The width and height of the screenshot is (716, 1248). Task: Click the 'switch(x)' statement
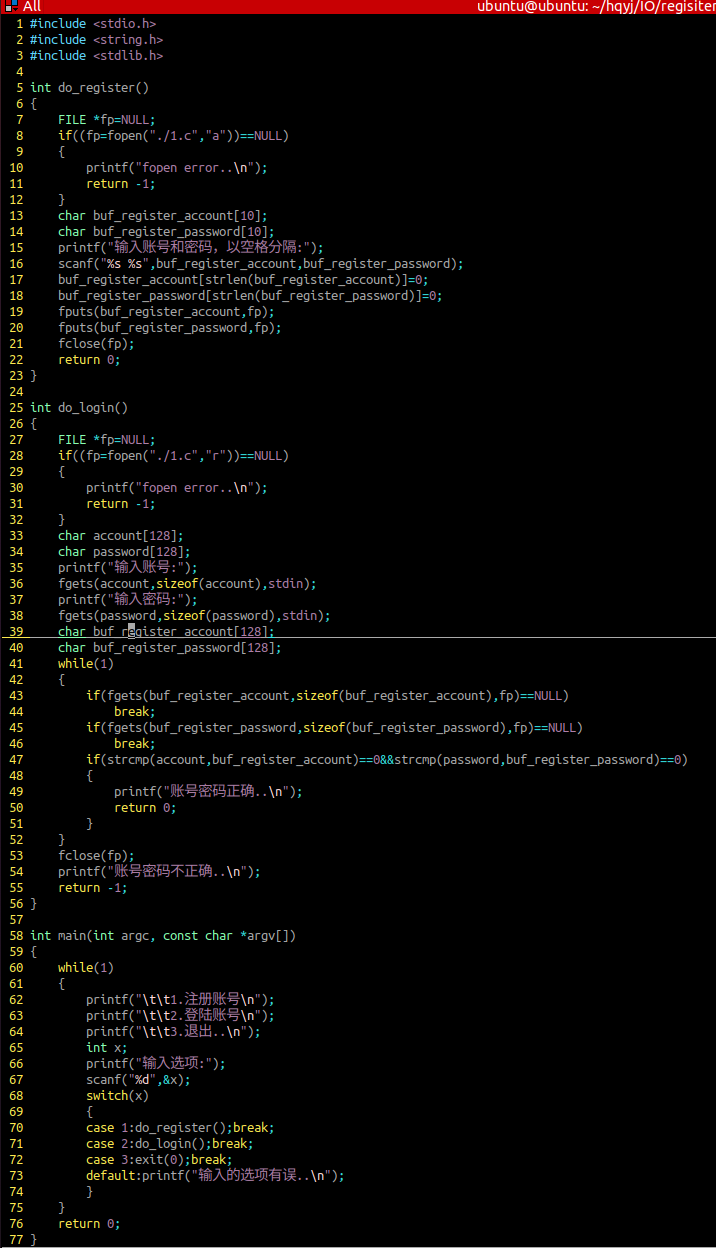117,1096
